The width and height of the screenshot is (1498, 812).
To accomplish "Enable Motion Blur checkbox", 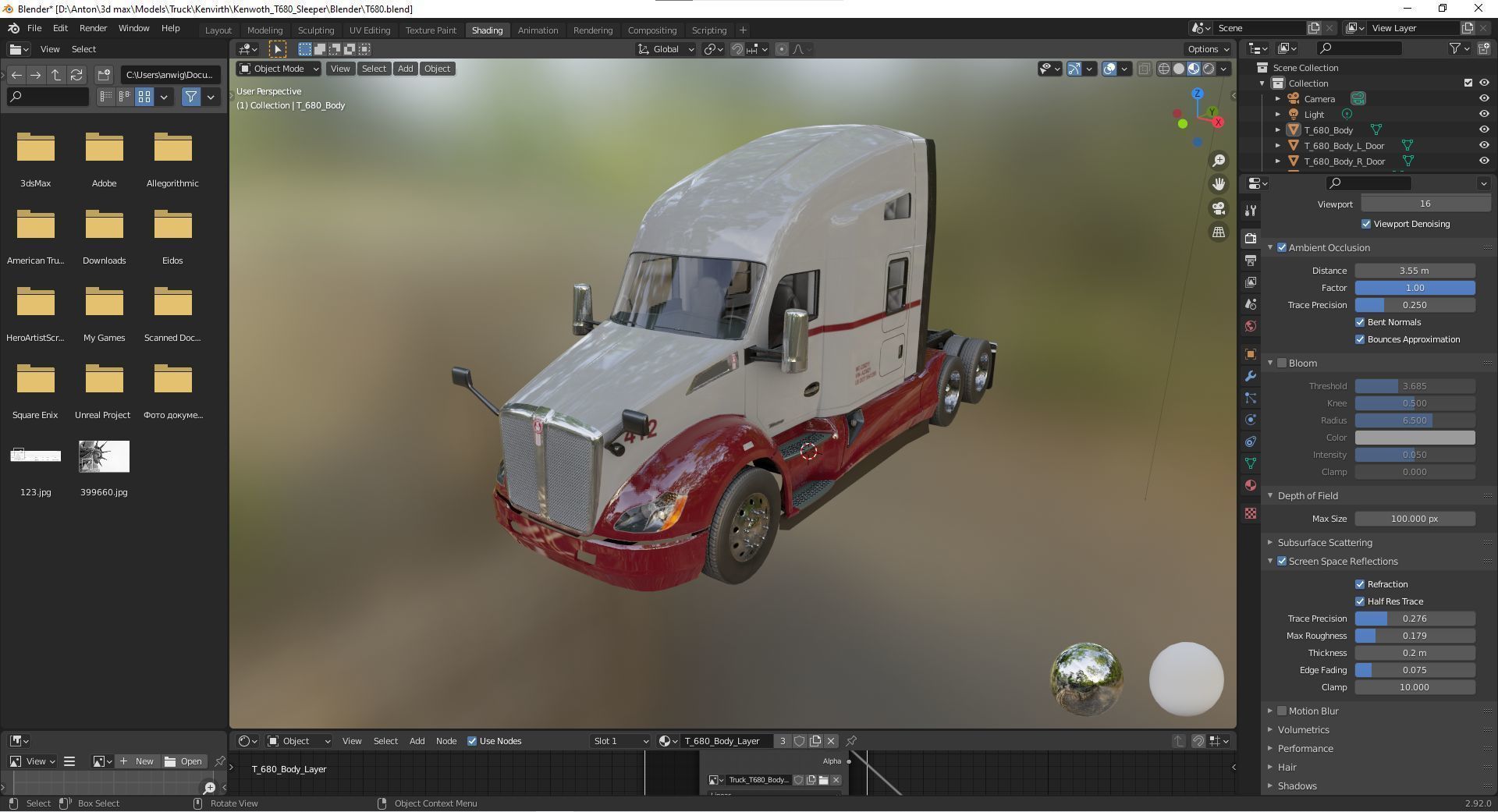I will pos(1282,711).
